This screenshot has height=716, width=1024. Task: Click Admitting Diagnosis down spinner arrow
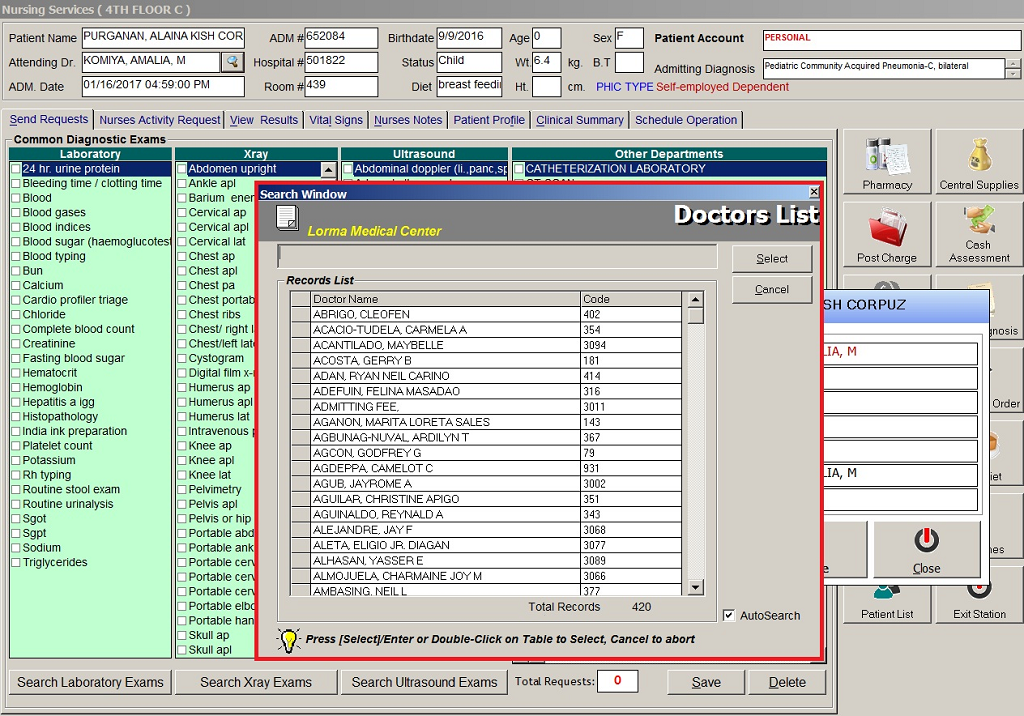[x=1015, y=74]
